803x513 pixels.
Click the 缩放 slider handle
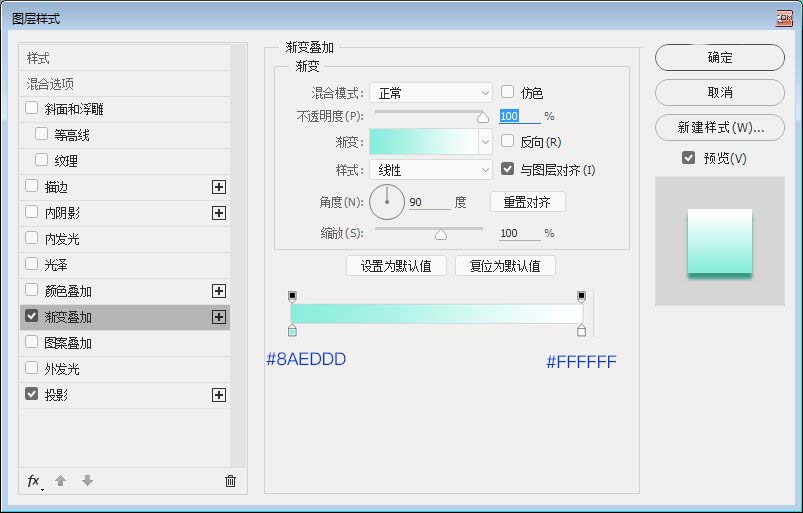tap(441, 234)
